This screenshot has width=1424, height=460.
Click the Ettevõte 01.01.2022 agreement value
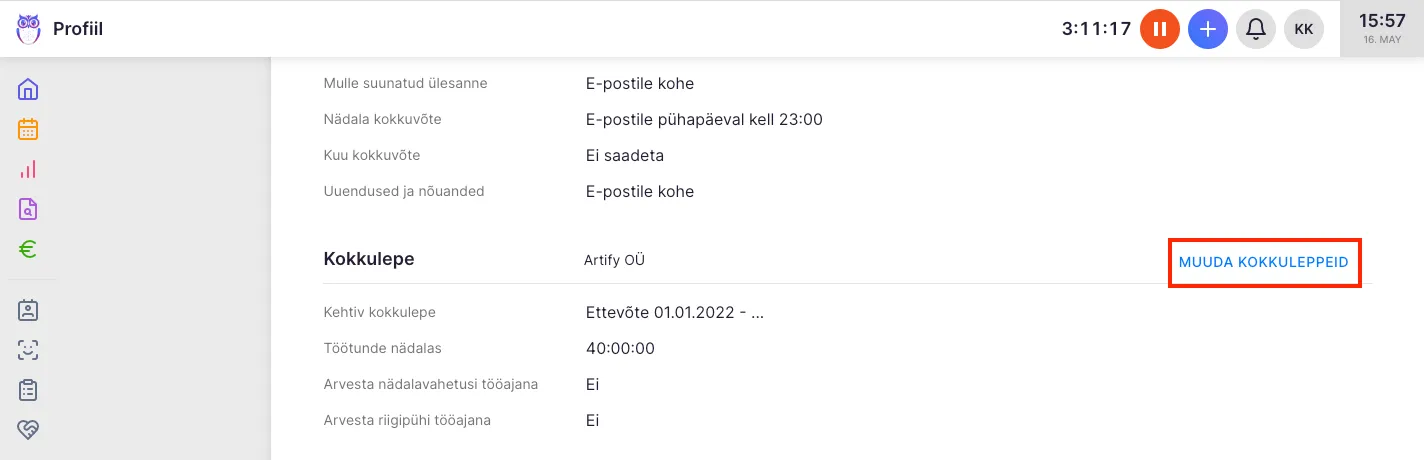(675, 312)
